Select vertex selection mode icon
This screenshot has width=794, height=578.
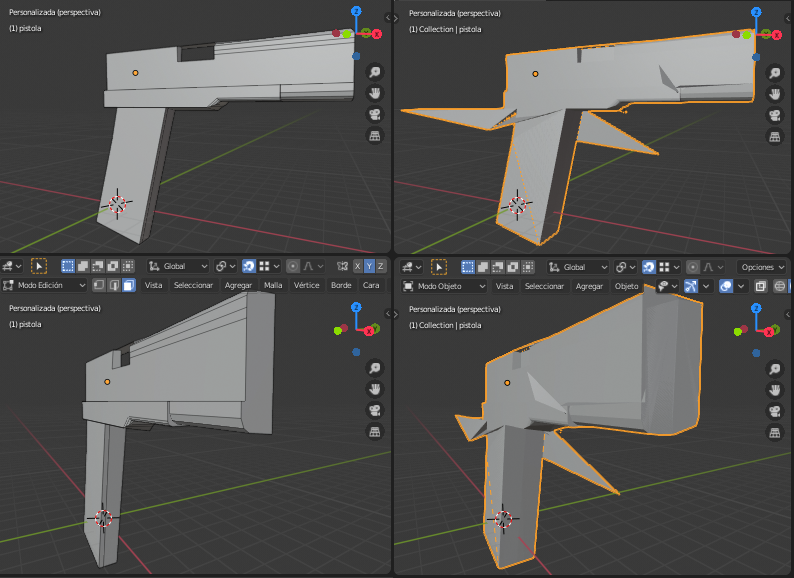99,285
